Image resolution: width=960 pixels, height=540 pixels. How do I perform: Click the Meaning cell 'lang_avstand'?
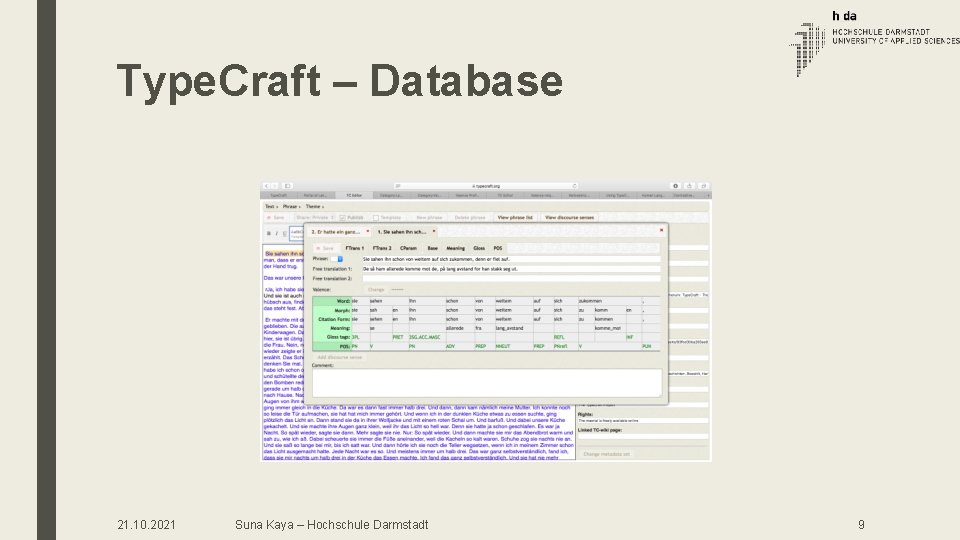[x=513, y=328]
